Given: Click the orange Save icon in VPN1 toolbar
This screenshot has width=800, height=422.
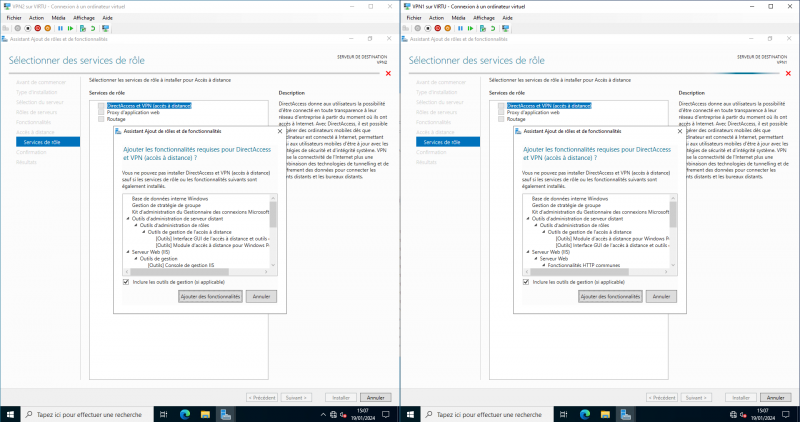Looking at the screenshot, I should (447, 29).
